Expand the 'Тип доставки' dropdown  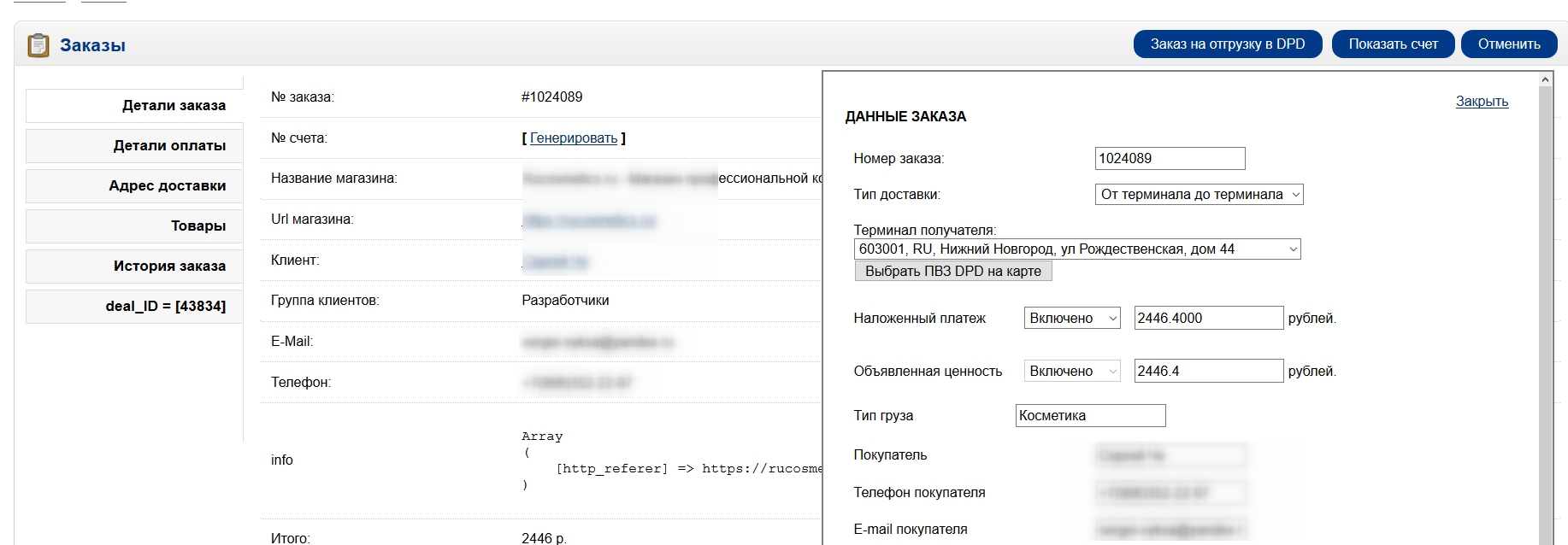click(1198, 195)
